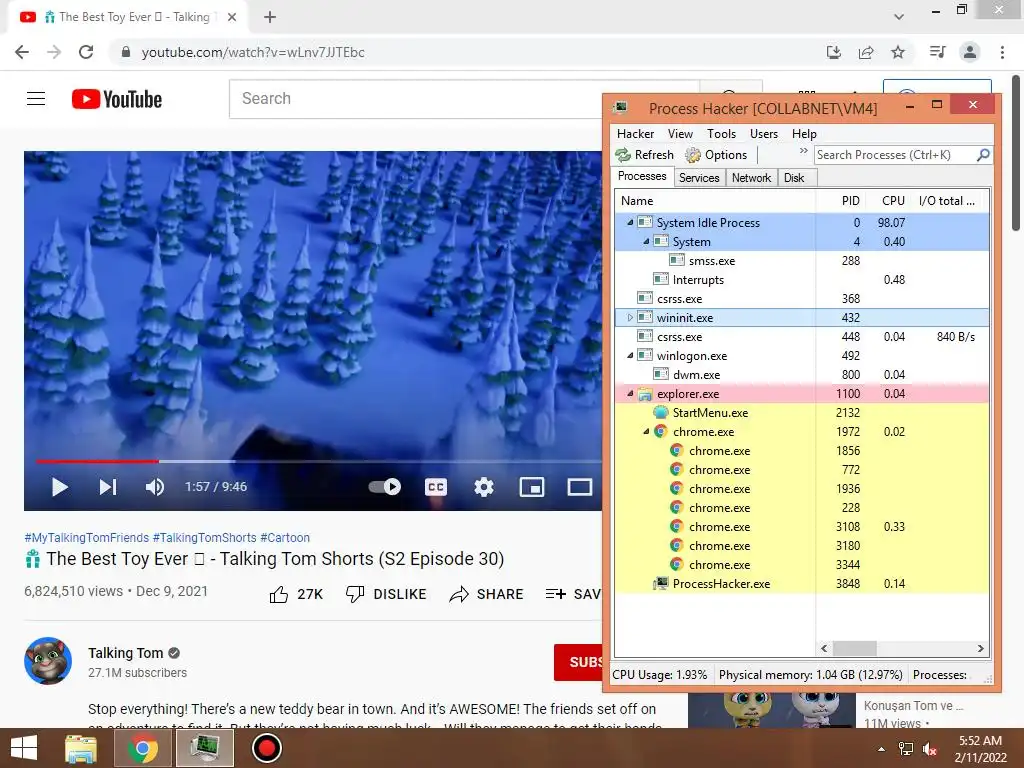
Task: Click the #TalkingTomShorts hashtag link
Action: (x=204, y=537)
